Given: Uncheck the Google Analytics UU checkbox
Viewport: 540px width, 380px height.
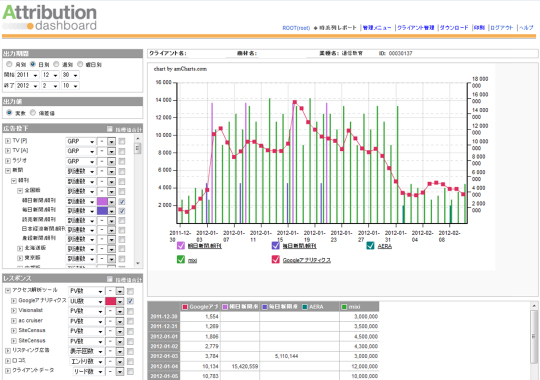Looking at the screenshot, I should pos(130,301).
